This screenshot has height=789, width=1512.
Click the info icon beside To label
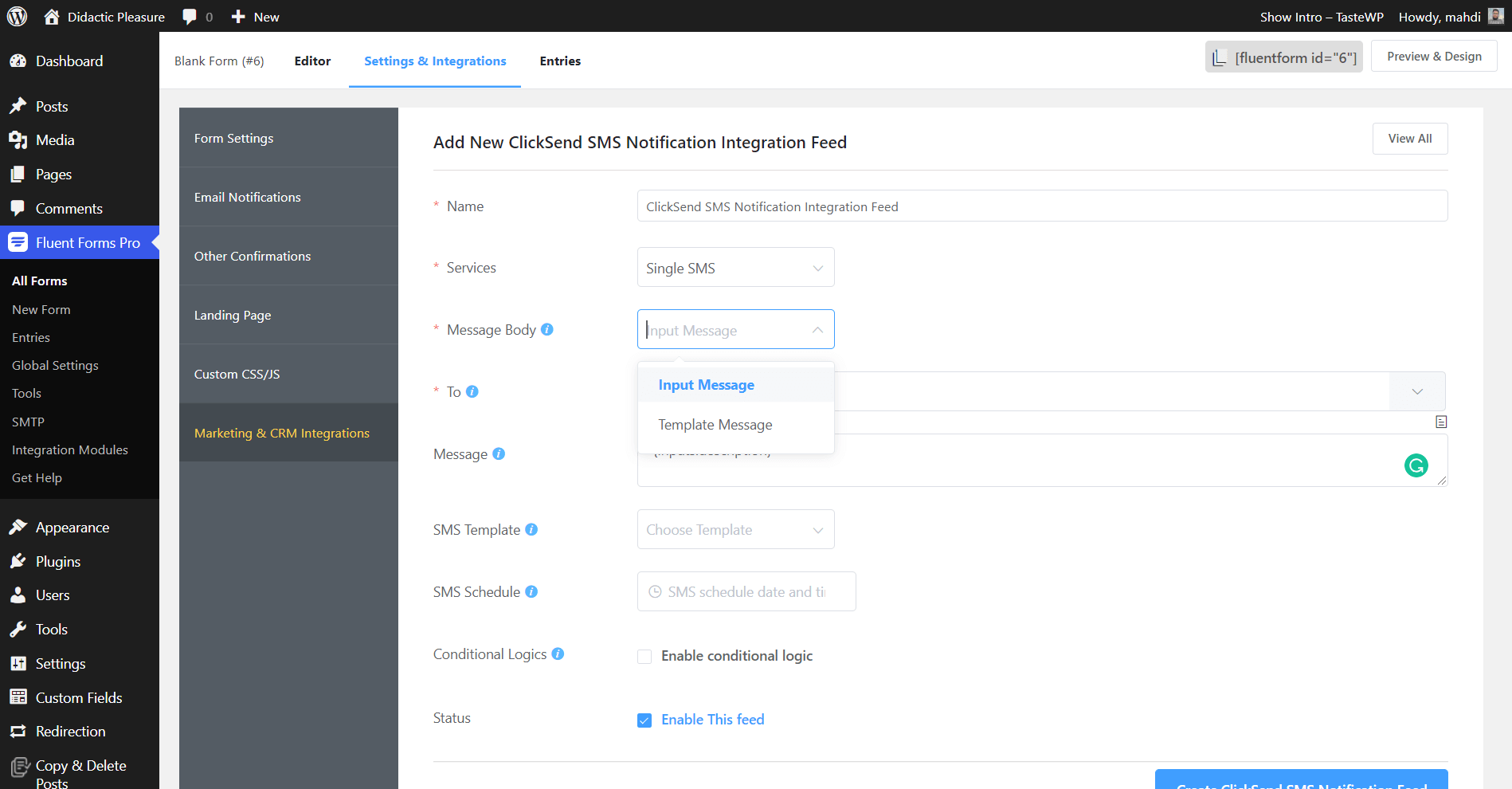click(x=472, y=391)
